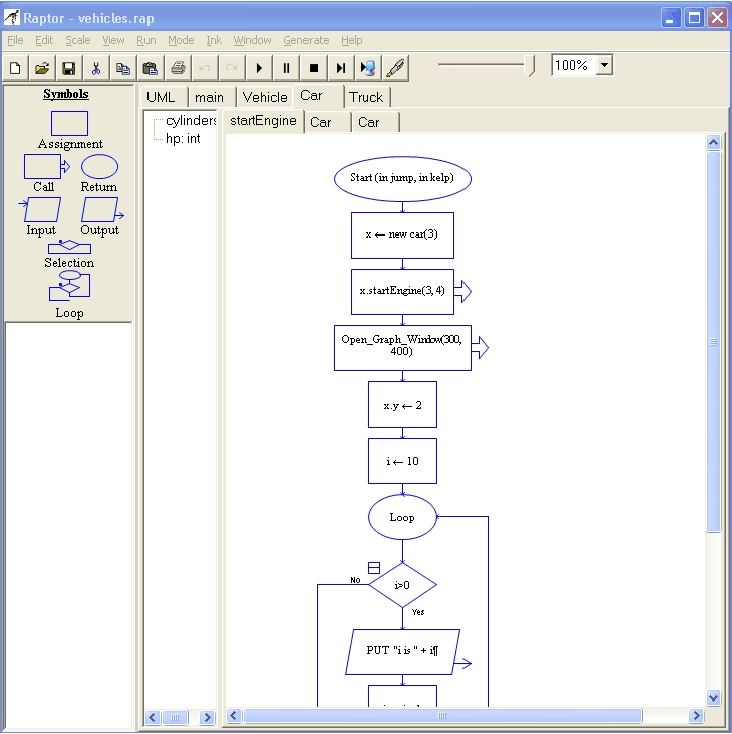Select the hp: int member in the tree
Screen dimensions: 732x734
pos(183,139)
